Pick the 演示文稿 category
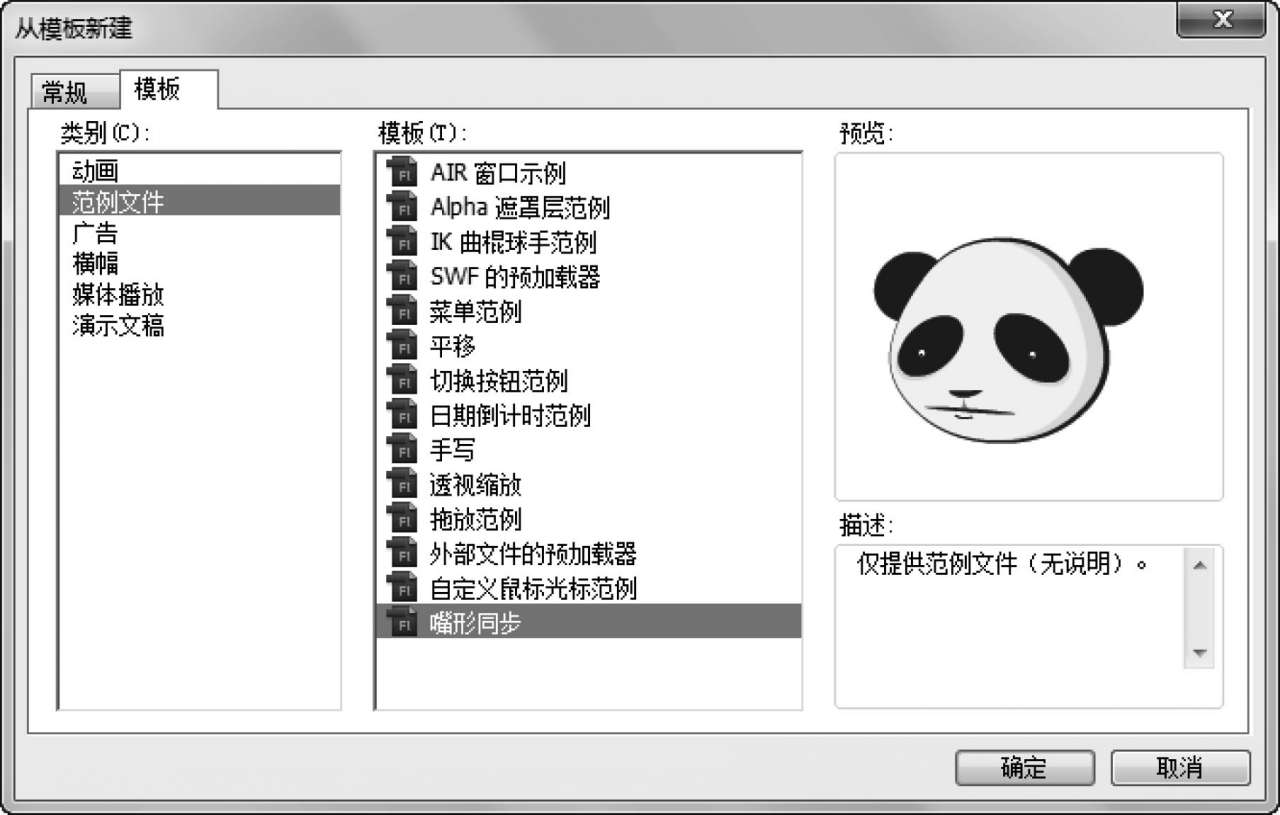The height and width of the screenshot is (815, 1280). pyautogui.click(x=118, y=326)
